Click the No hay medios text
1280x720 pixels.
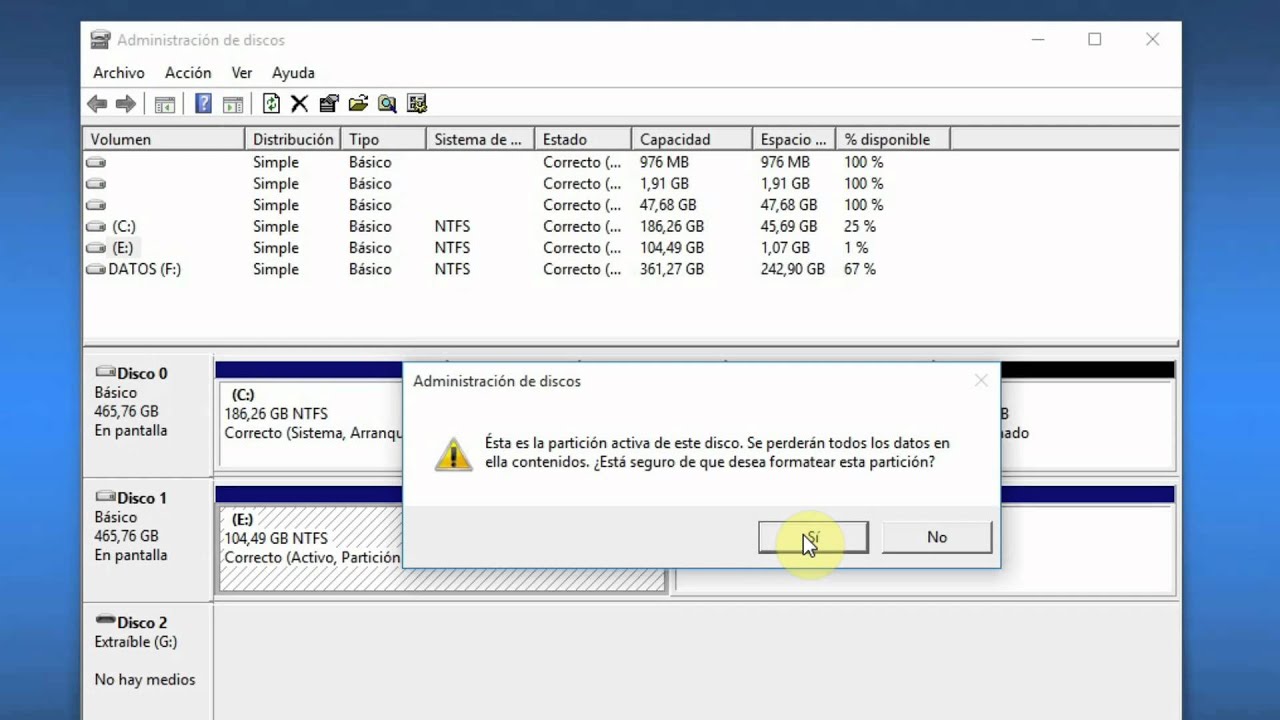[145, 680]
